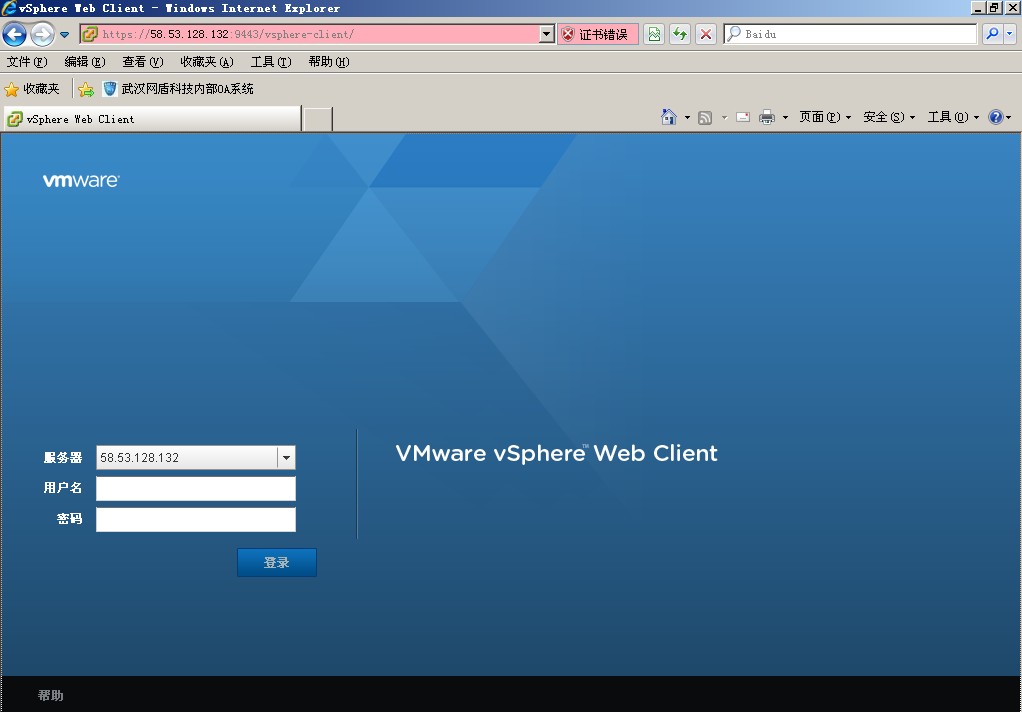Click the 收藏夹 favorites star button
This screenshot has width=1022, height=712.
pyautogui.click(x=32, y=89)
